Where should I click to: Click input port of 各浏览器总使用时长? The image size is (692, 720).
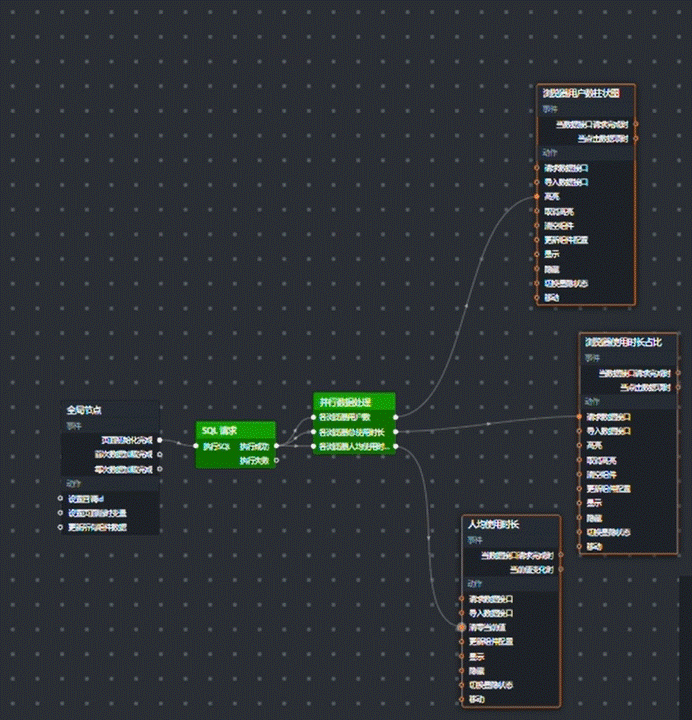click(x=314, y=432)
